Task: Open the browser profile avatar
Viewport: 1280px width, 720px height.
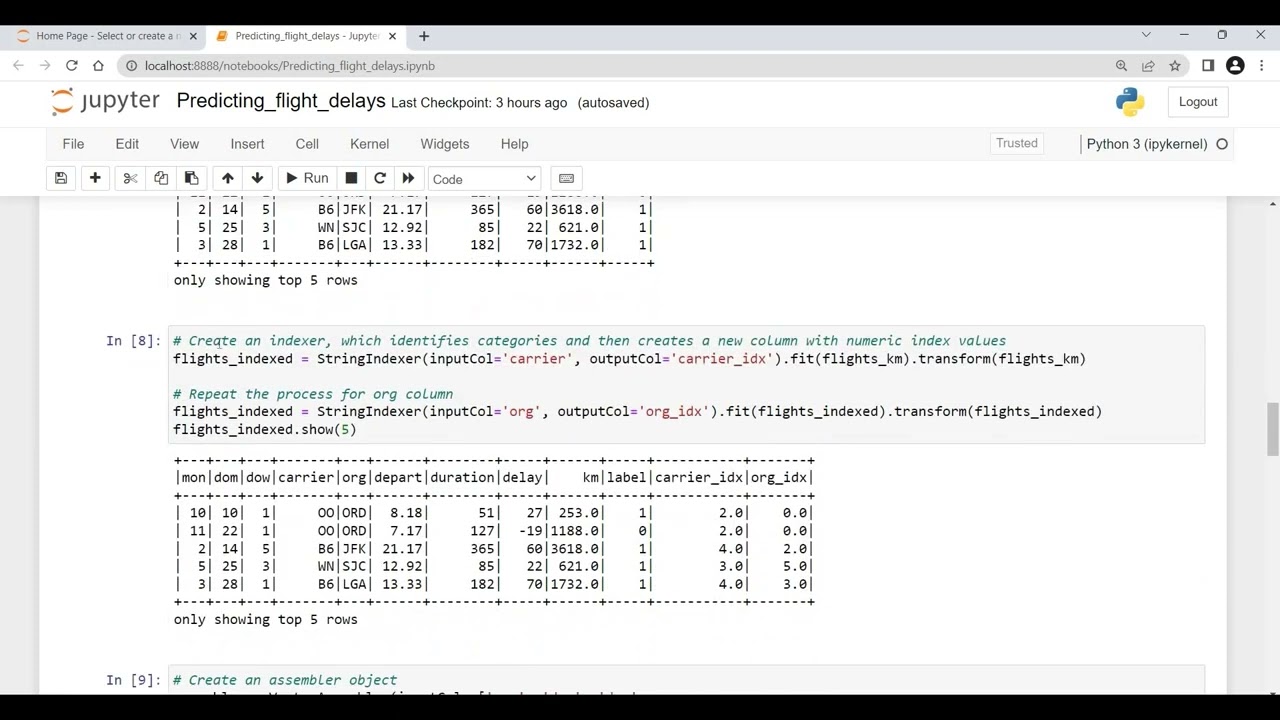Action: (x=1235, y=66)
